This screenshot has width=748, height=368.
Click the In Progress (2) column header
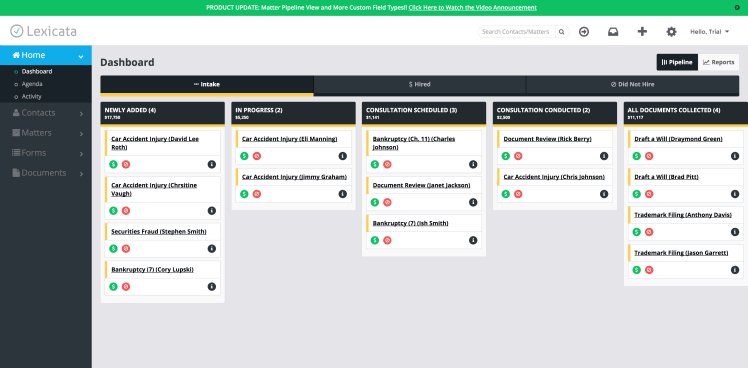click(x=293, y=113)
